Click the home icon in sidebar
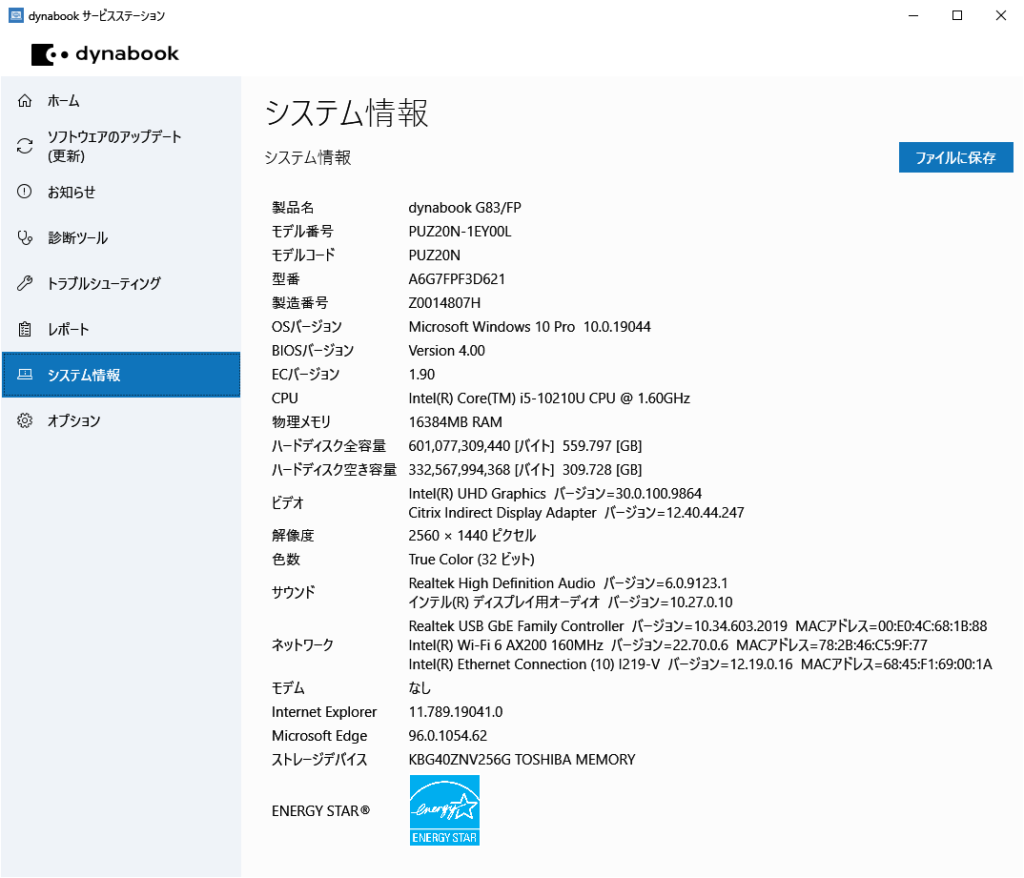 [25, 101]
